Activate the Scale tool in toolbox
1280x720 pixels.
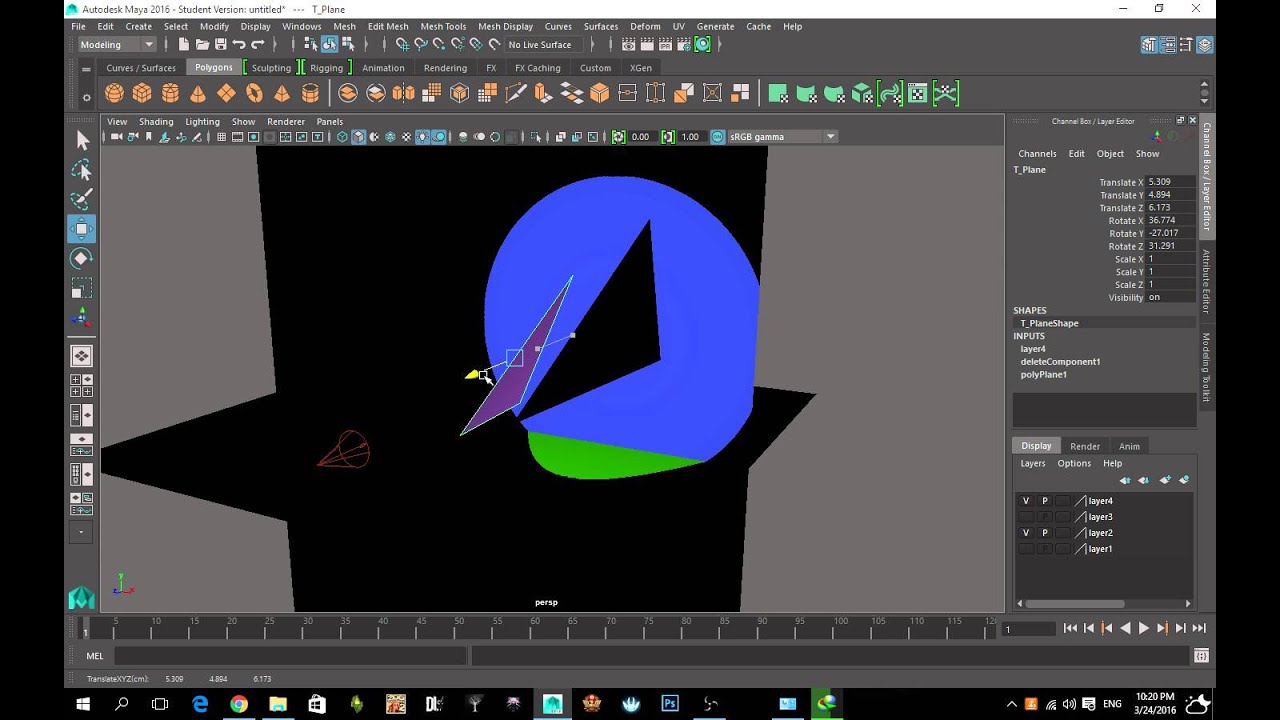(82, 288)
